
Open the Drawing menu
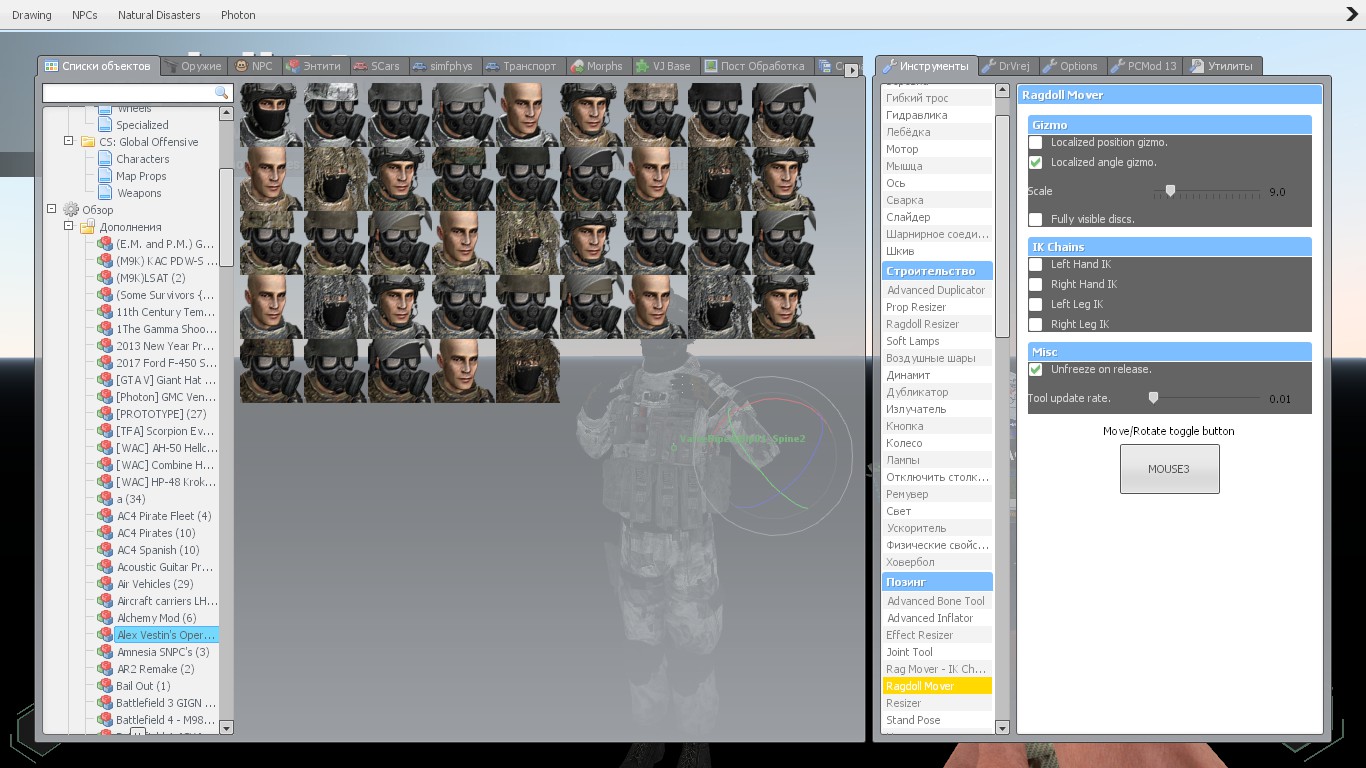tap(32, 15)
